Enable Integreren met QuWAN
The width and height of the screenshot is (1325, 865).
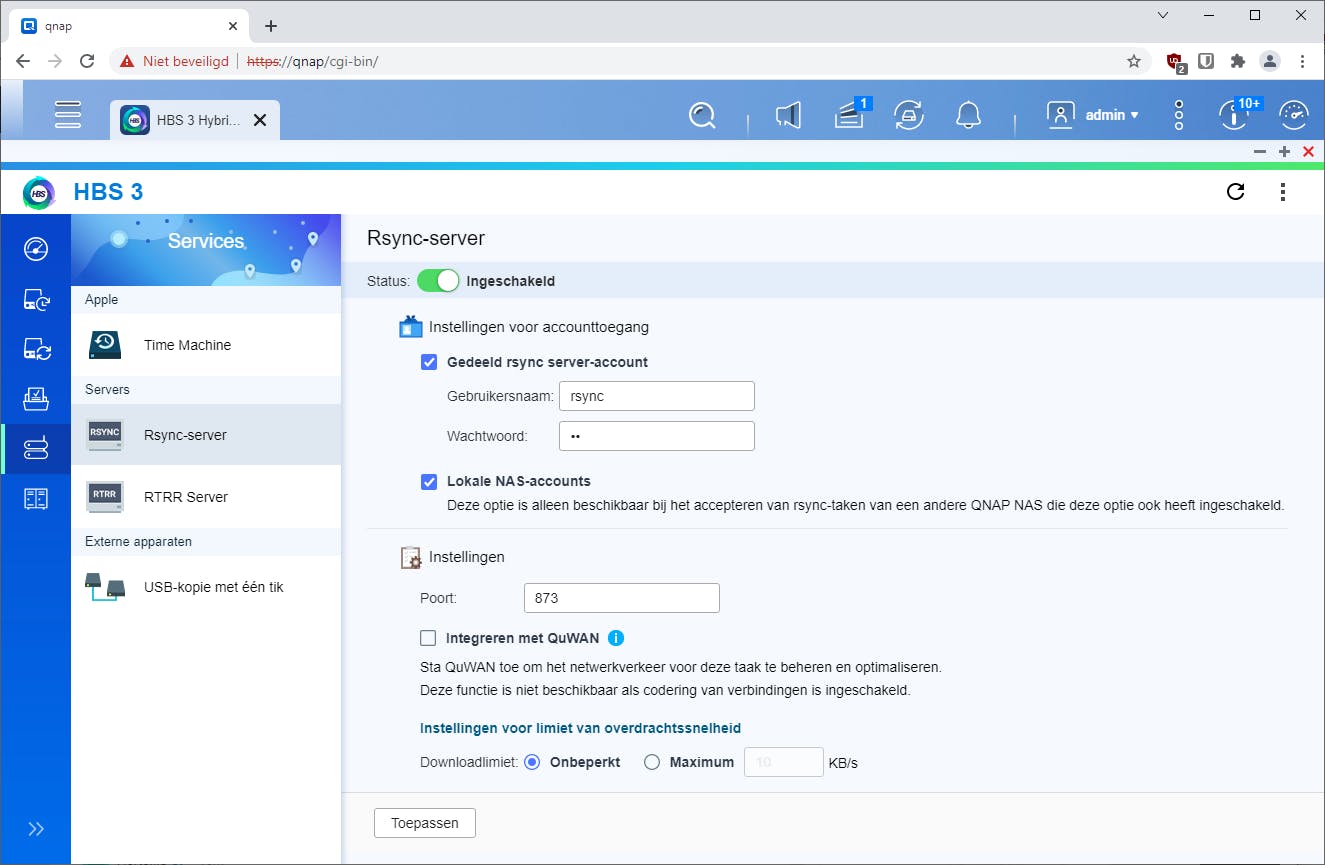pyautogui.click(x=428, y=637)
